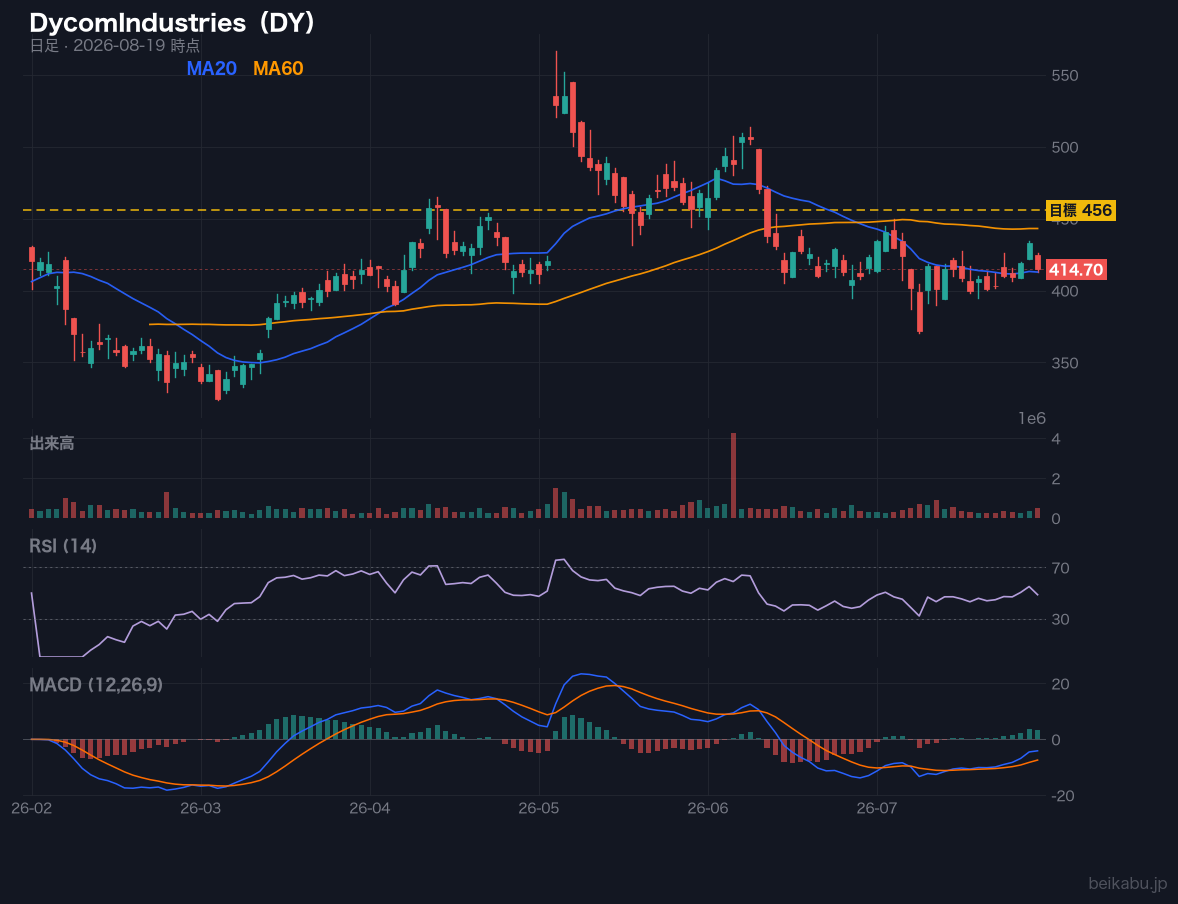
Task: Click the 26-03 date axis label
Action: (201, 809)
